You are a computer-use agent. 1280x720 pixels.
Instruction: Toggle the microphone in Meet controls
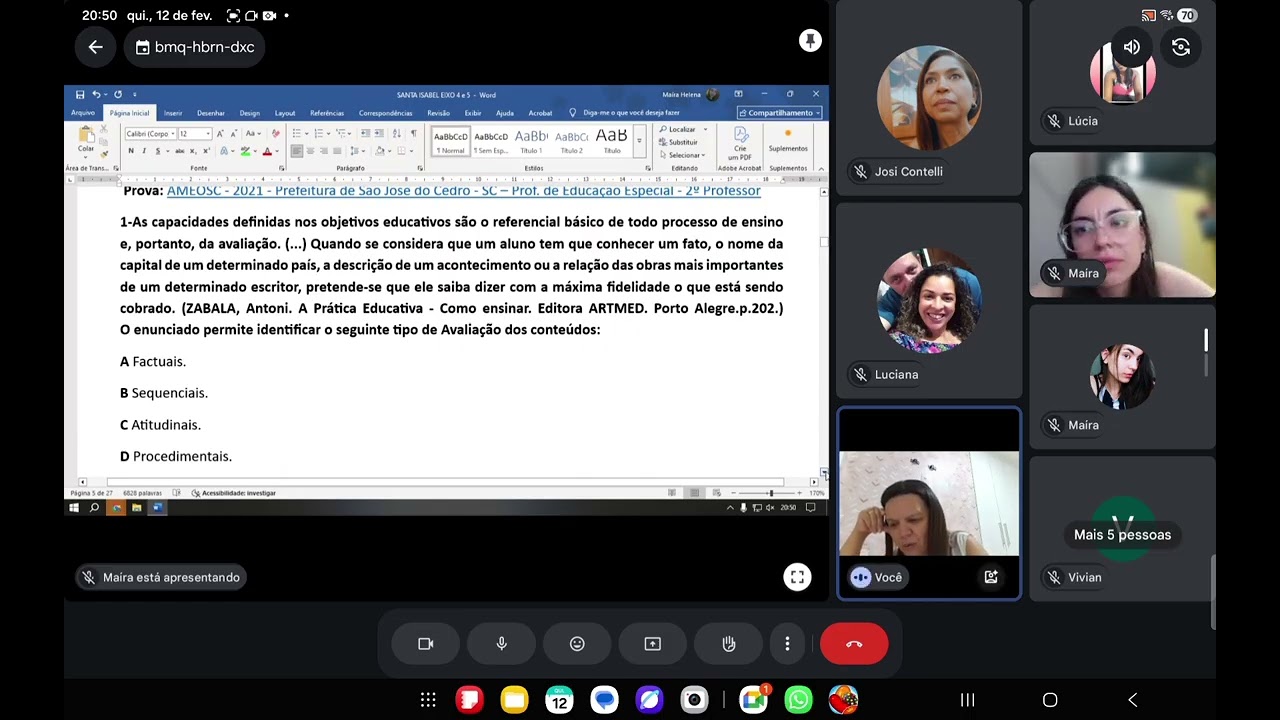click(502, 644)
